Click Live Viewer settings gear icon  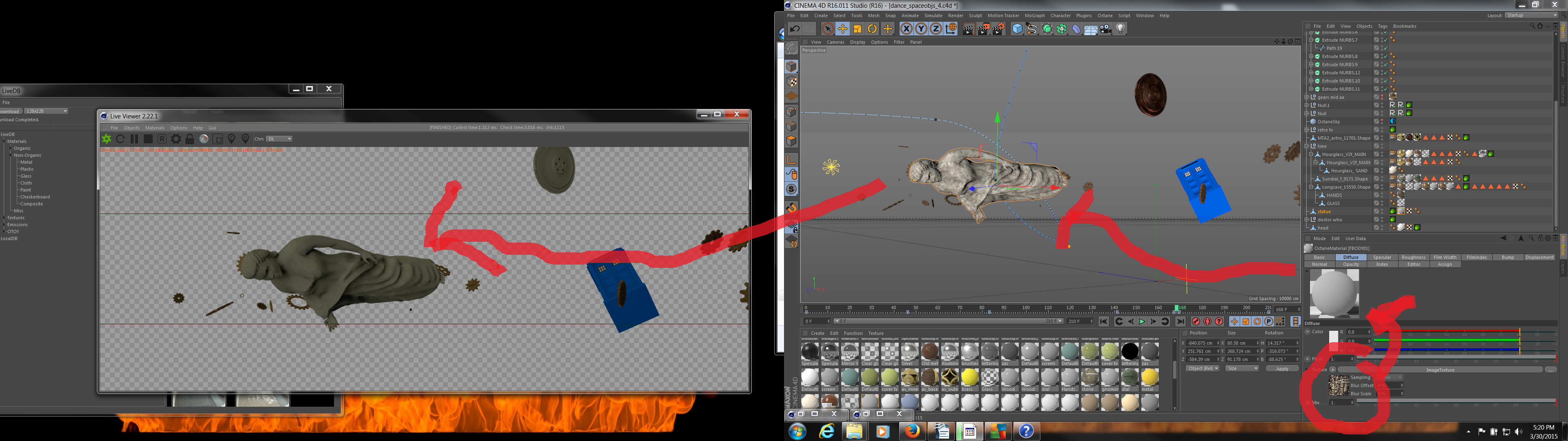[176, 139]
